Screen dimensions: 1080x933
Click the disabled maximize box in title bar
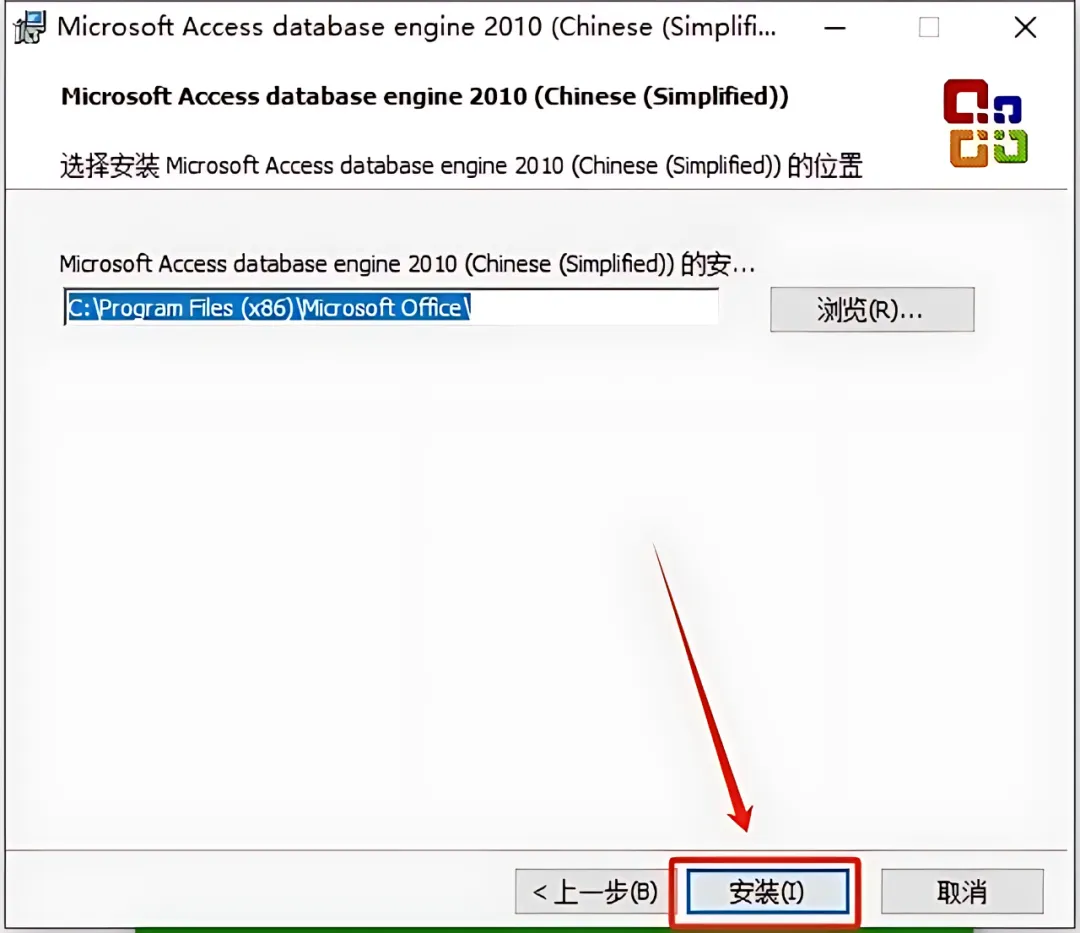click(x=928, y=28)
